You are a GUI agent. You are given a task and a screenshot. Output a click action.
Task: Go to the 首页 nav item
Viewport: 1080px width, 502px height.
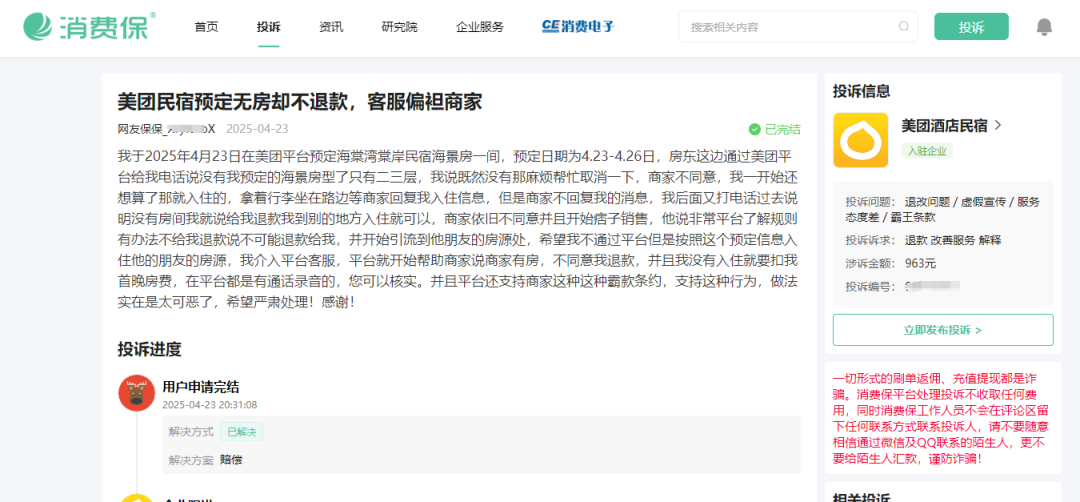click(x=207, y=27)
